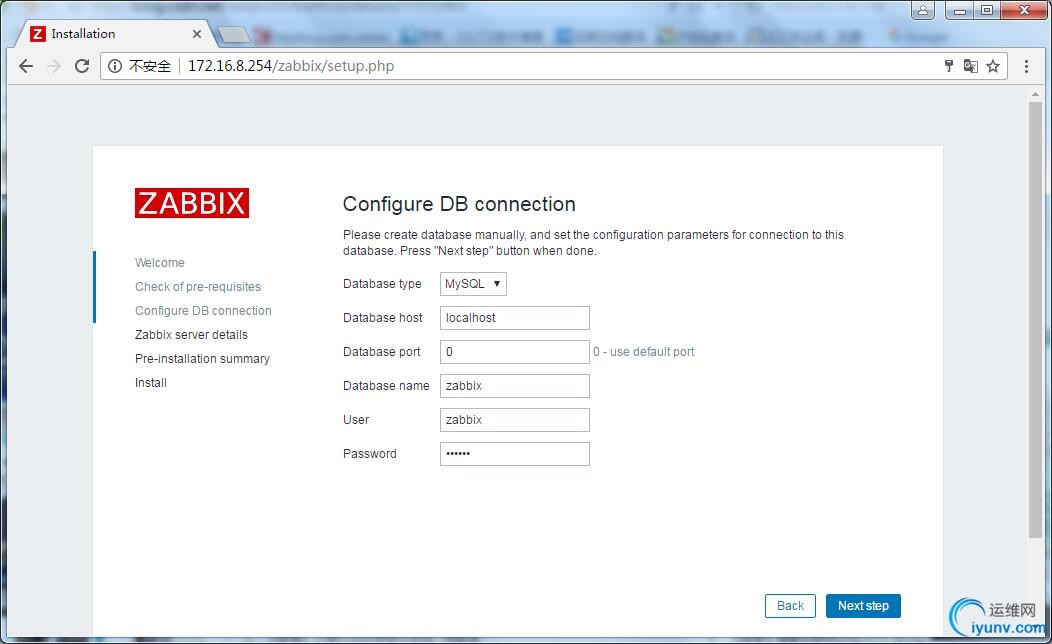Open the translate page icon
Screen dimensions: 1052x644
click(970, 66)
